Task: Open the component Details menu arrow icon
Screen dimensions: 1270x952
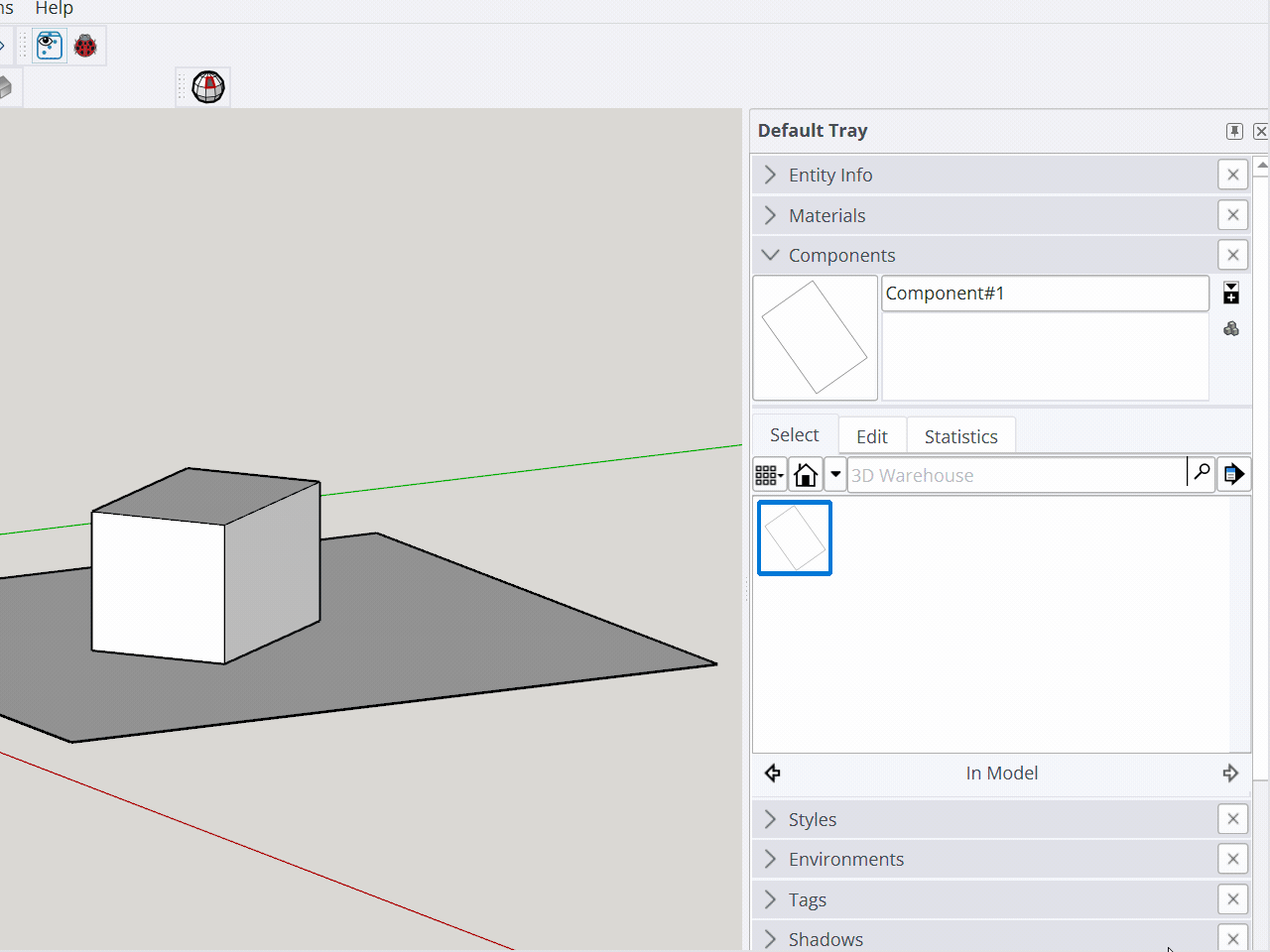Action: 1233,474
